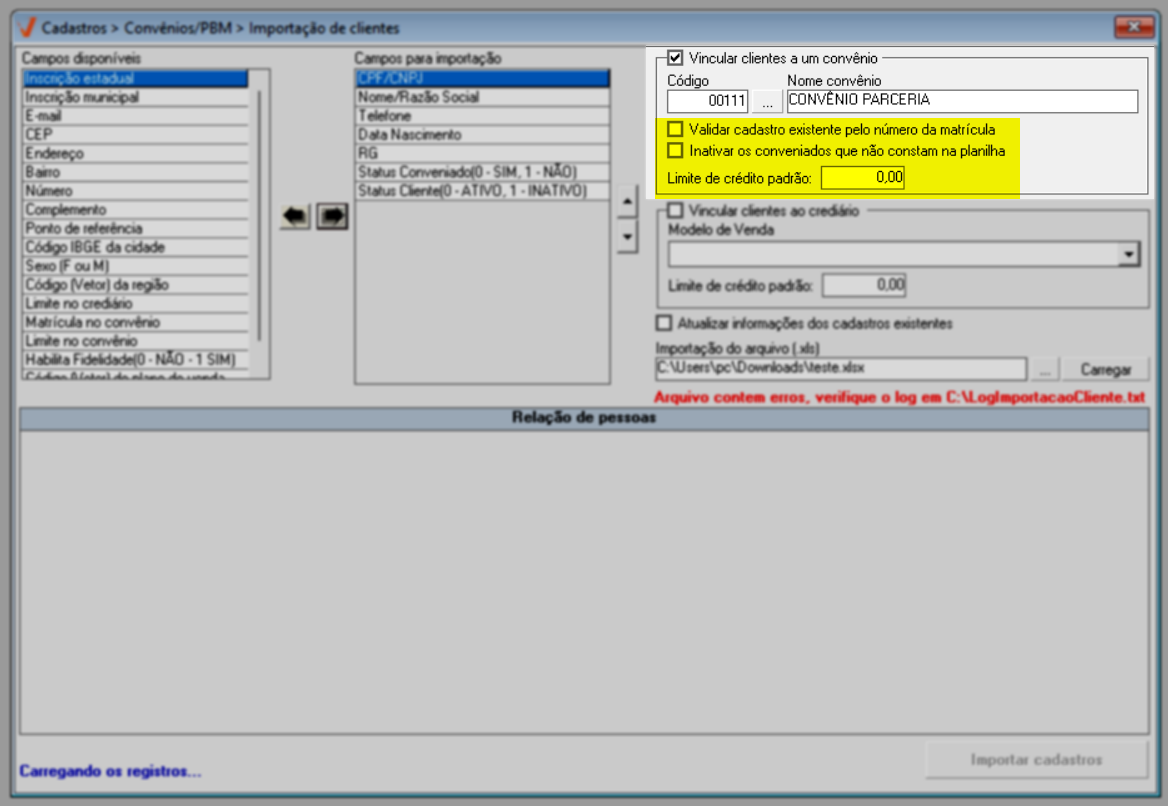The height and width of the screenshot is (806, 1168).
Task: Click the right arrow to add field
Action: 332,217
